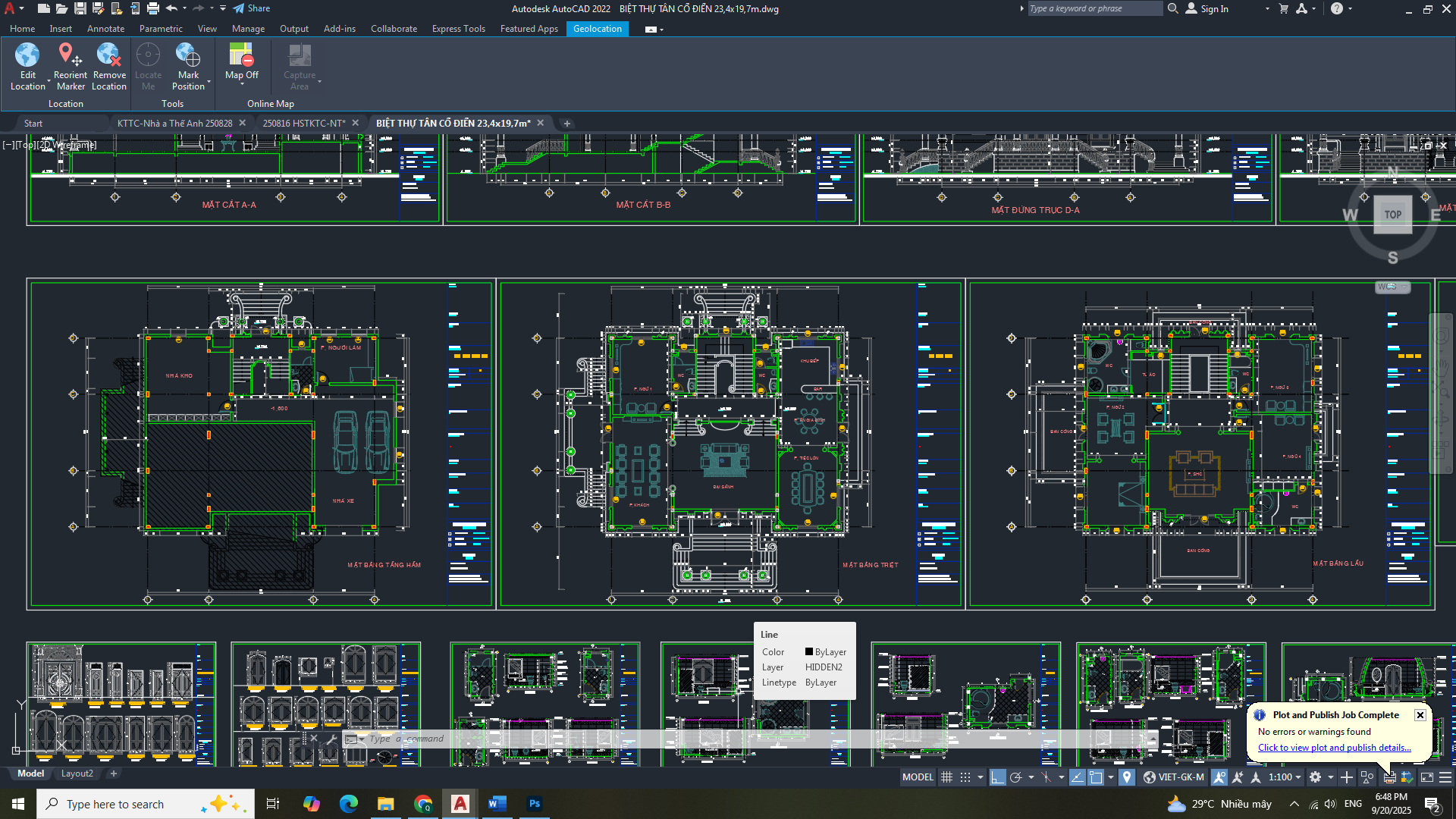The image size is (1456, 819).
Task: Open the polar tracking settings dropdown arrow
Action: click(x=1031, y=777)
